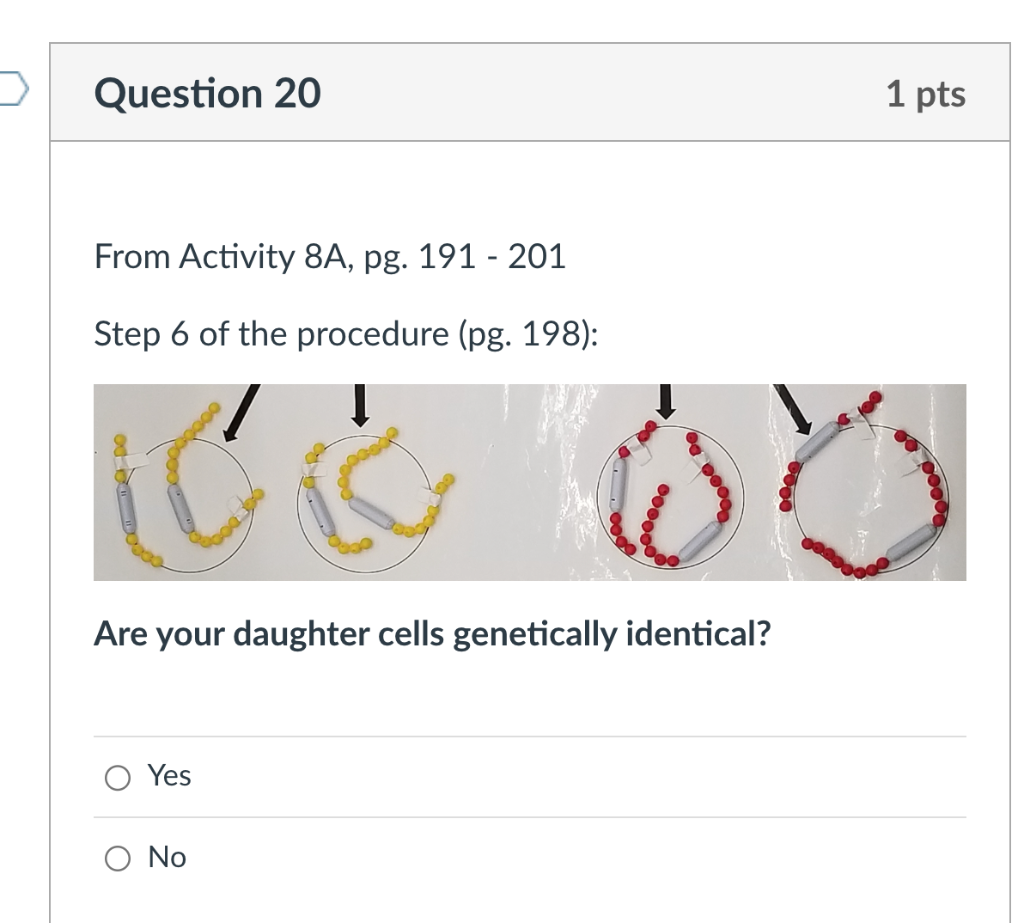Click the "Yes" answer label text
This screenshot has height=923, width=1024.
[x=169, y=775]
